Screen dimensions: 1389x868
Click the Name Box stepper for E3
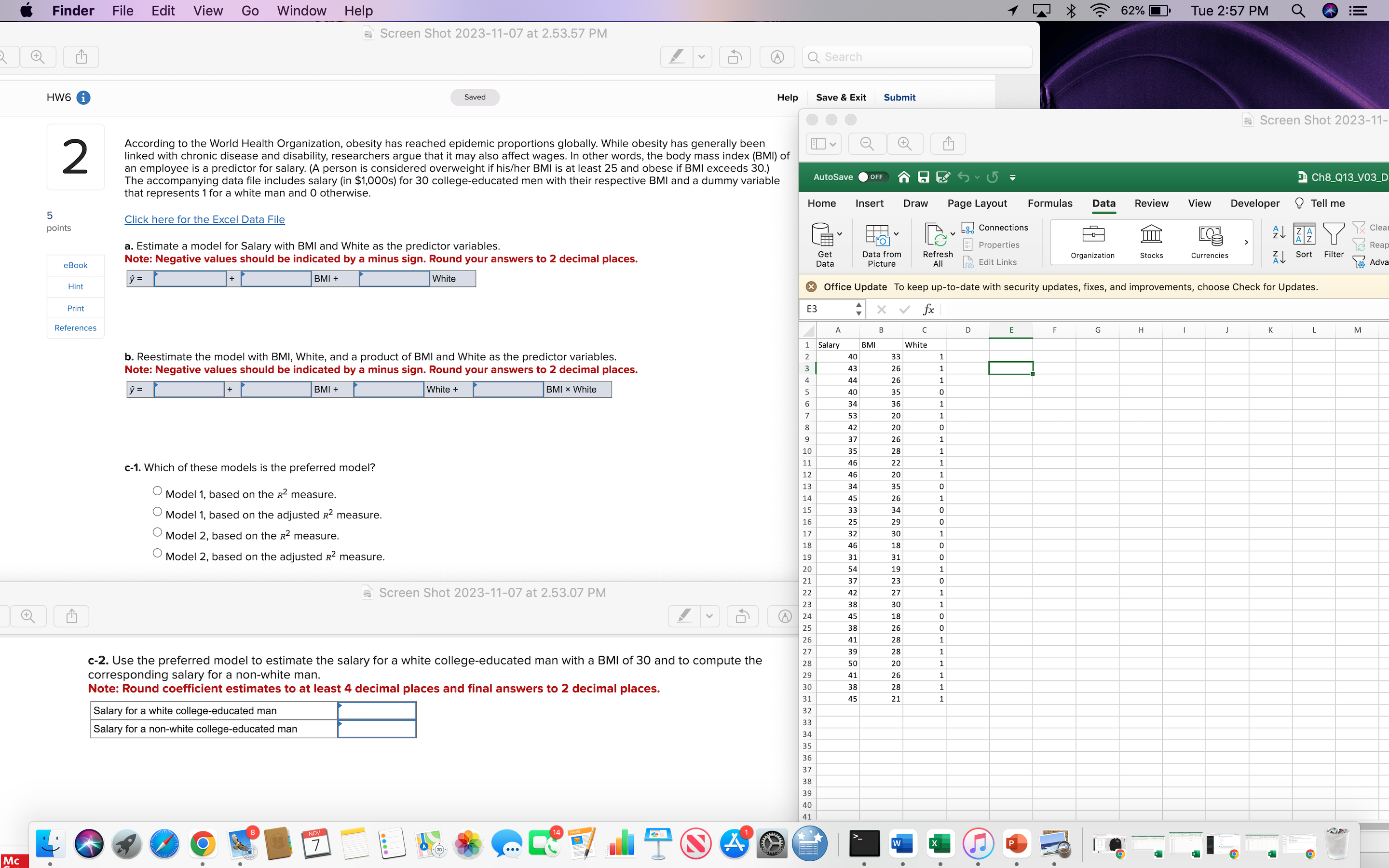858,310
